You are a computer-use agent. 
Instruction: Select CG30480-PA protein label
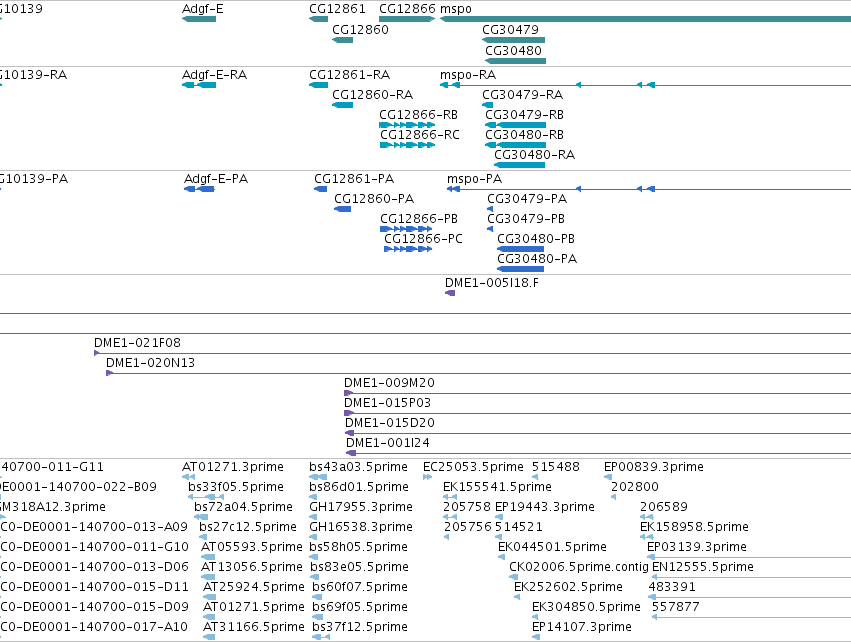(537, 259)
